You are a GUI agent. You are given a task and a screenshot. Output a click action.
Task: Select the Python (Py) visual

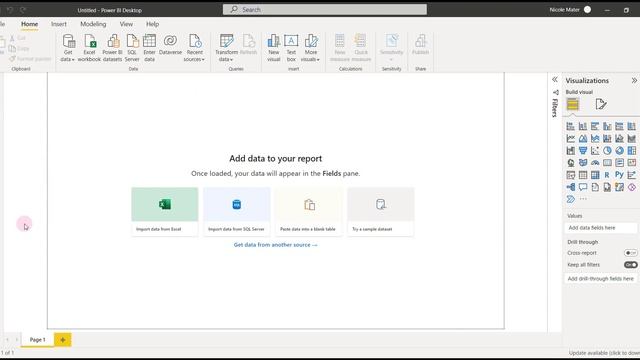(x=620, y=175)
